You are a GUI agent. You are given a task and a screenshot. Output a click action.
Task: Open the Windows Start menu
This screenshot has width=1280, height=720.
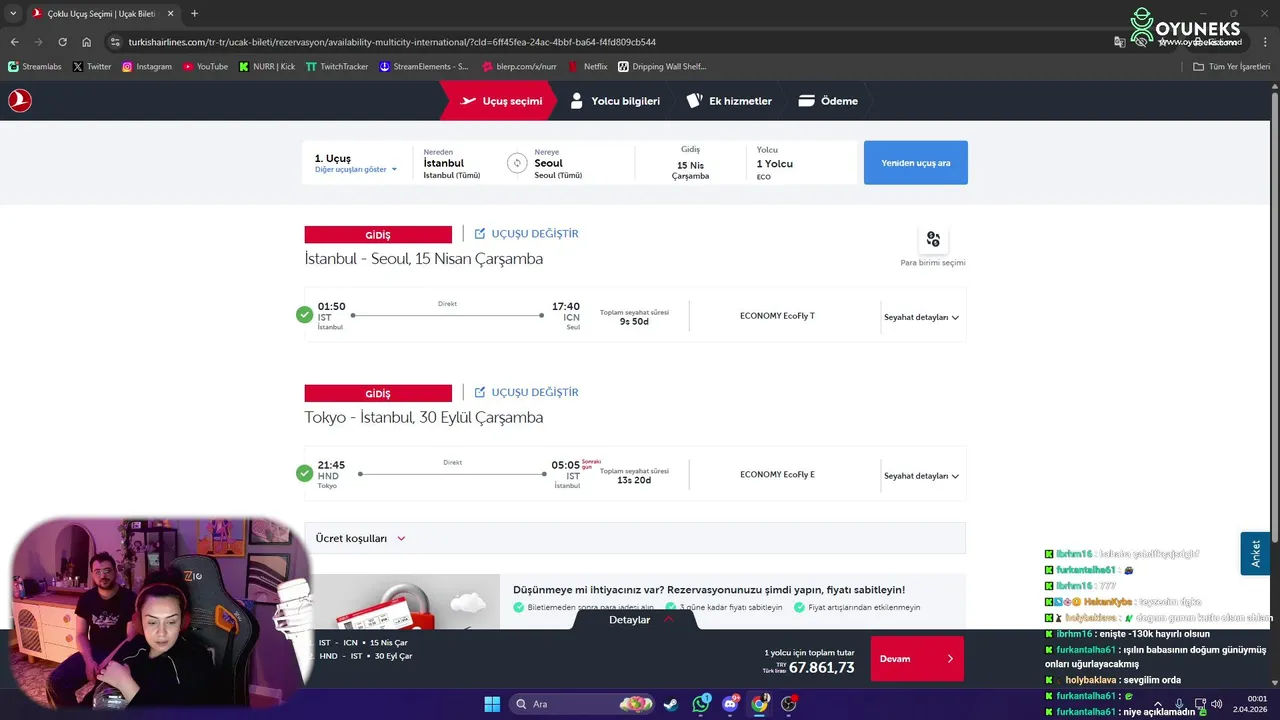click(x=492, y=704)
